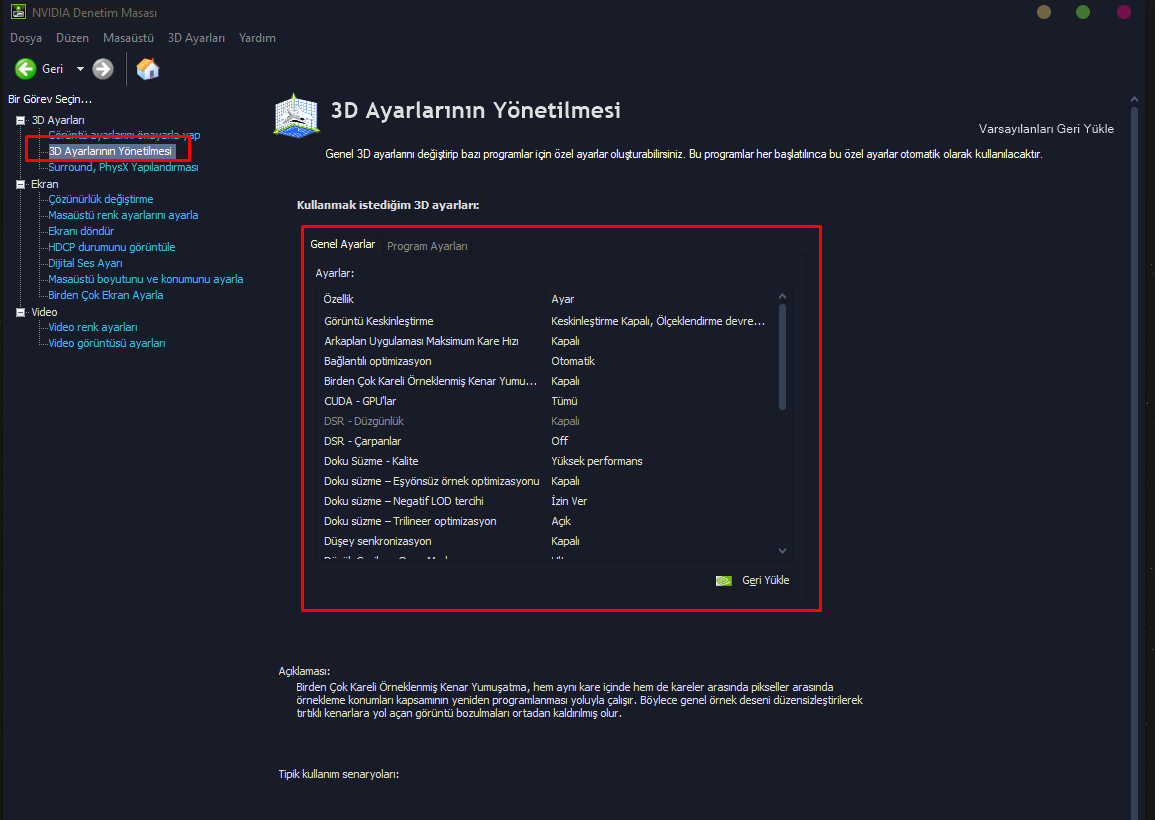The image size is (1155, 820).
Task: Open HDCP durumunu görüntüle page
Action: (x=111, y=248)
